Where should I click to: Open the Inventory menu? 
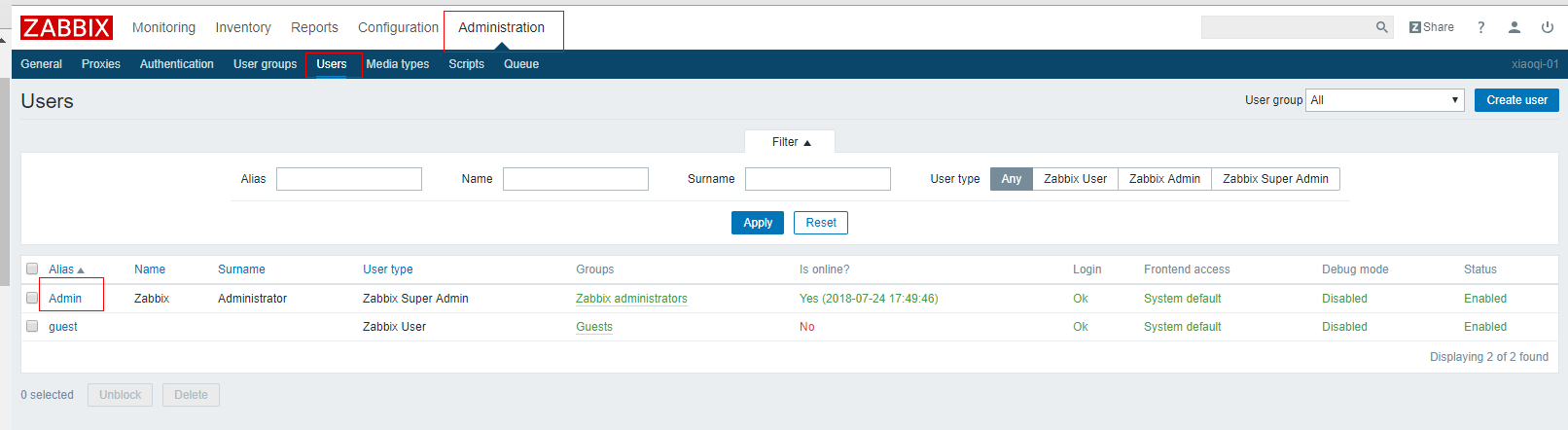click(x=243, y=27)
